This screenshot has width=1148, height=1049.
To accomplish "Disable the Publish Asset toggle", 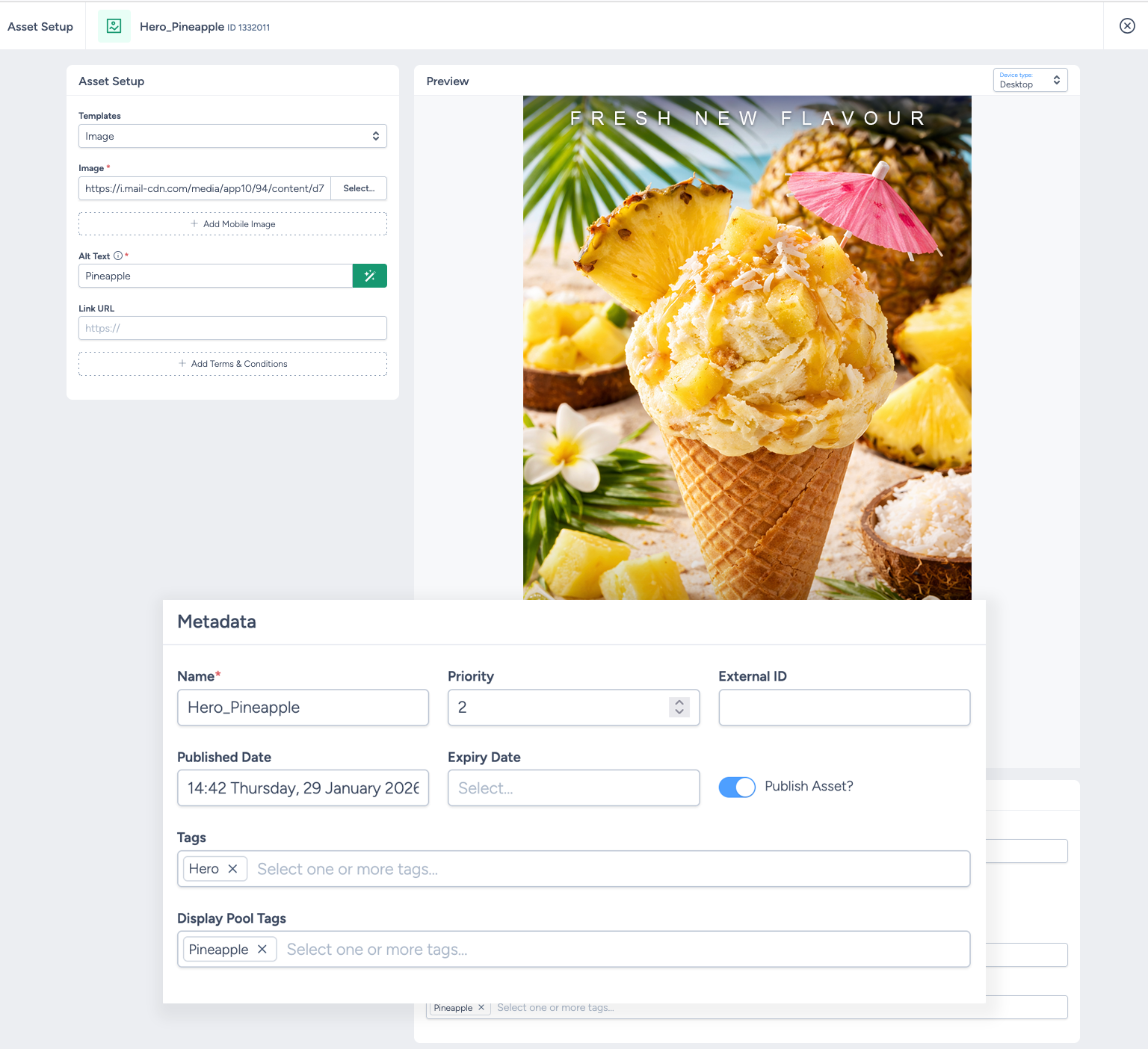I will click(737, 787).
